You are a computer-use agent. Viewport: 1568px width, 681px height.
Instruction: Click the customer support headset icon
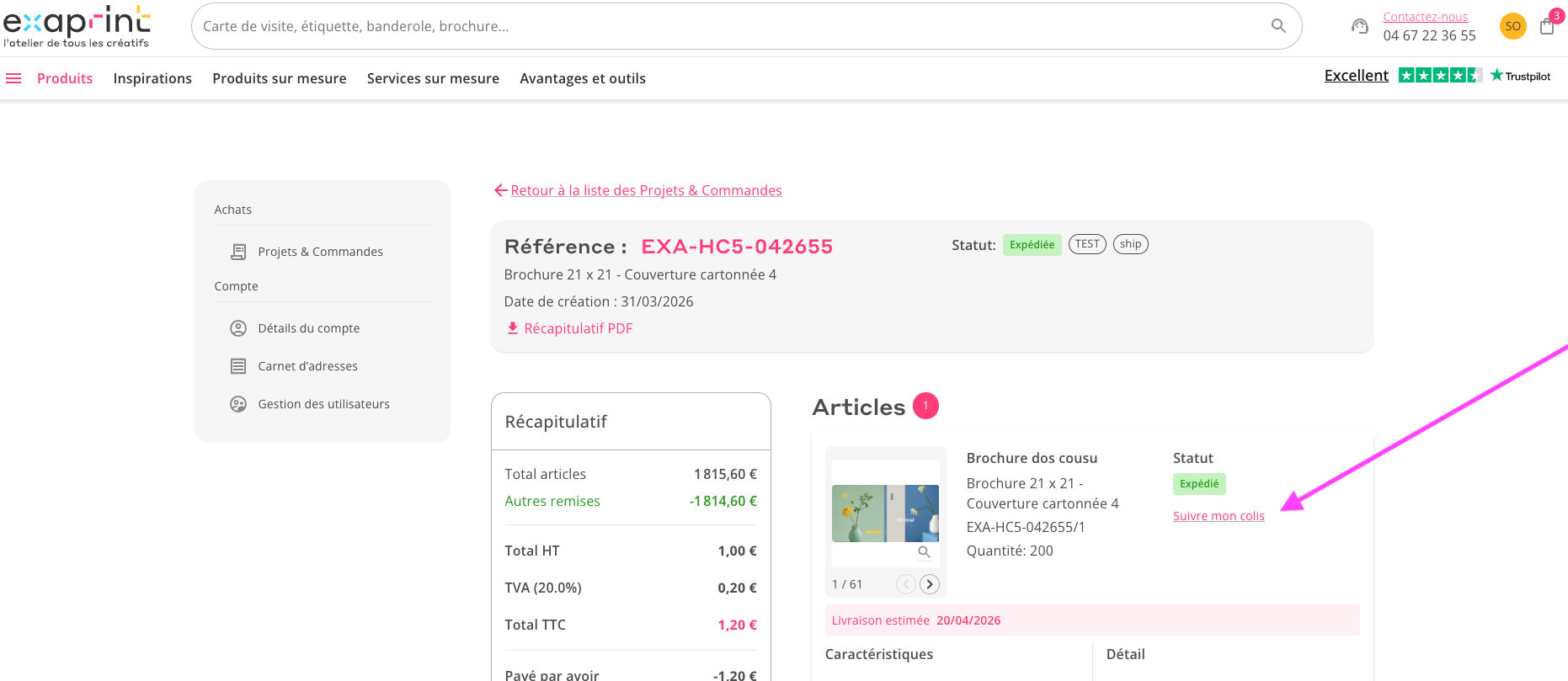[x=1360, y=26]
